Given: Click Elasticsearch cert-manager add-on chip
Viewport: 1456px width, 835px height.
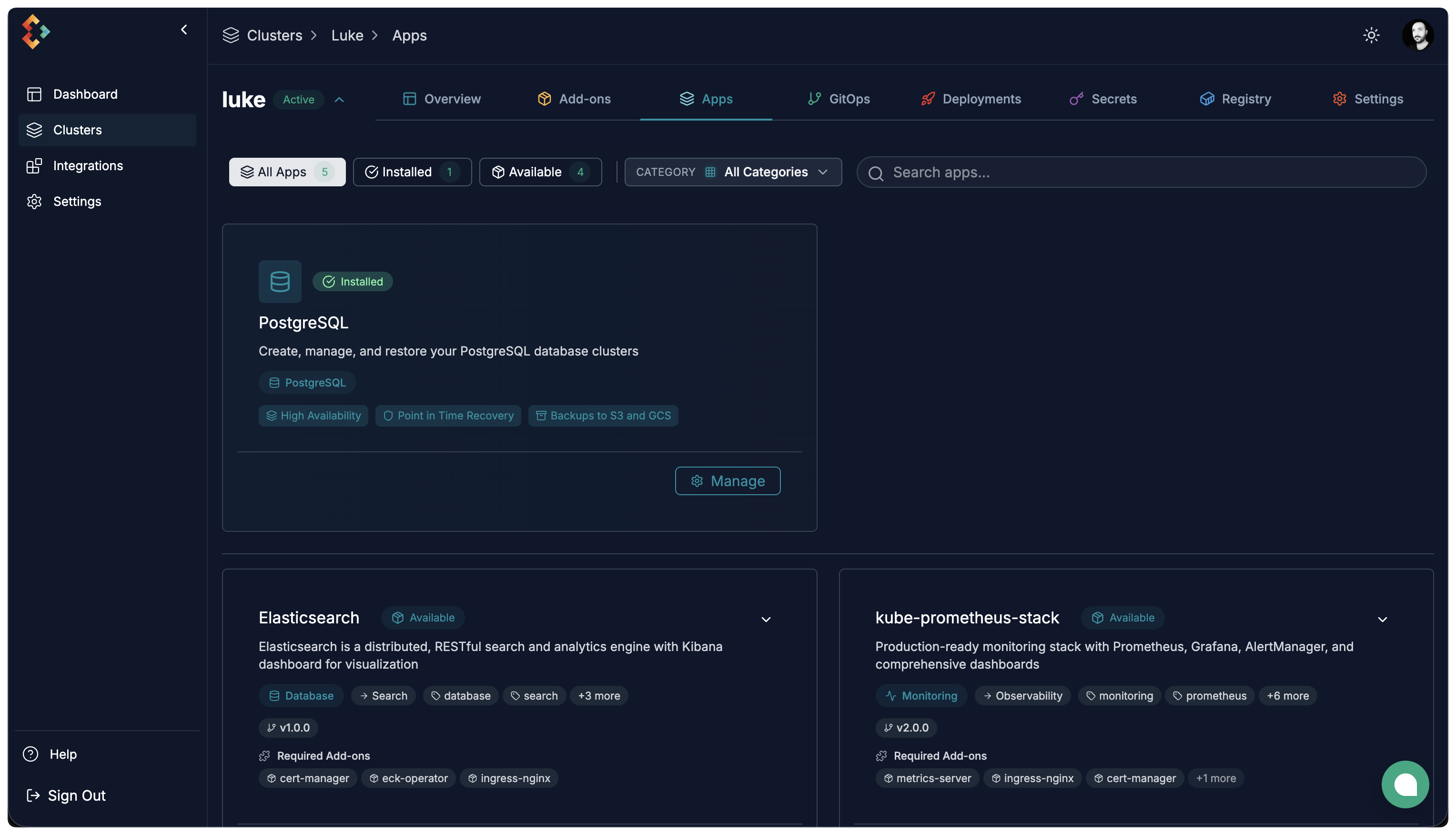Looking at the screenshot, I should pyautogui.click(x=307, y=778).
